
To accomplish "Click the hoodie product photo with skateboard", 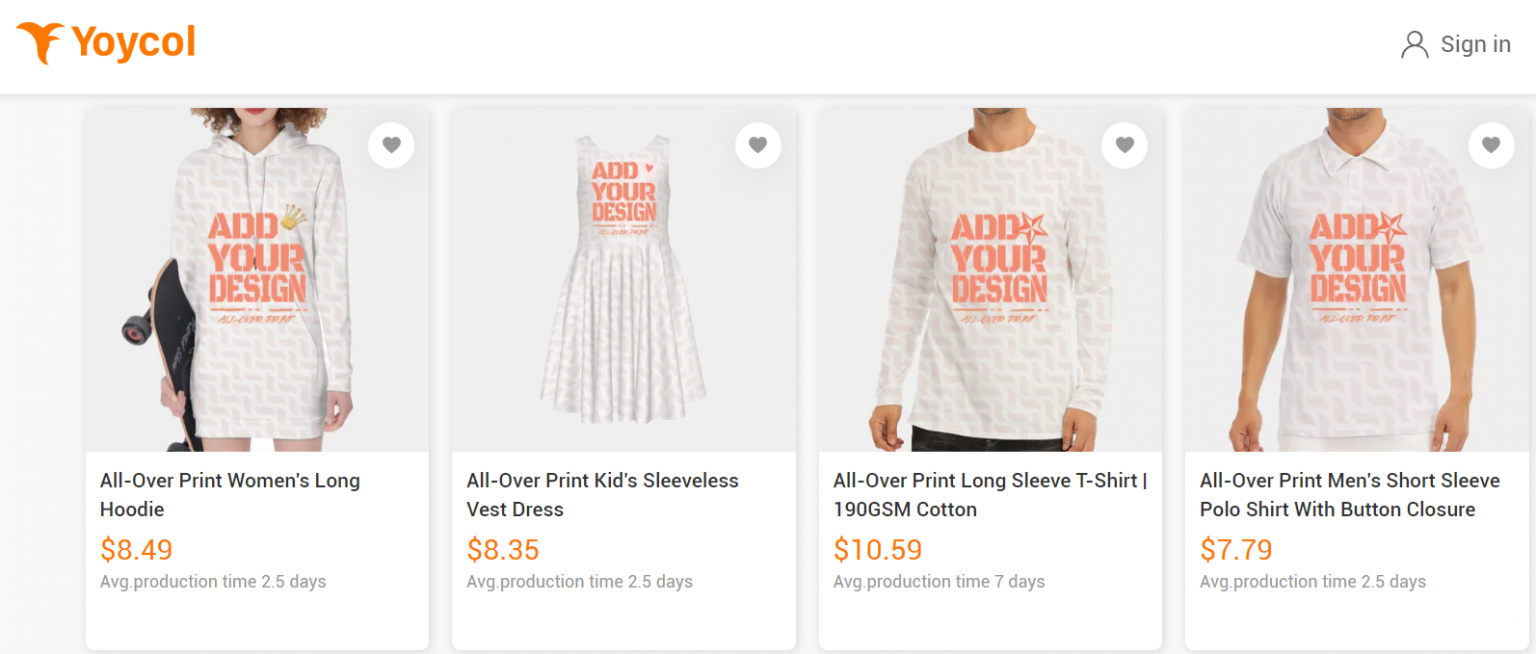I will tap(257, 280).
